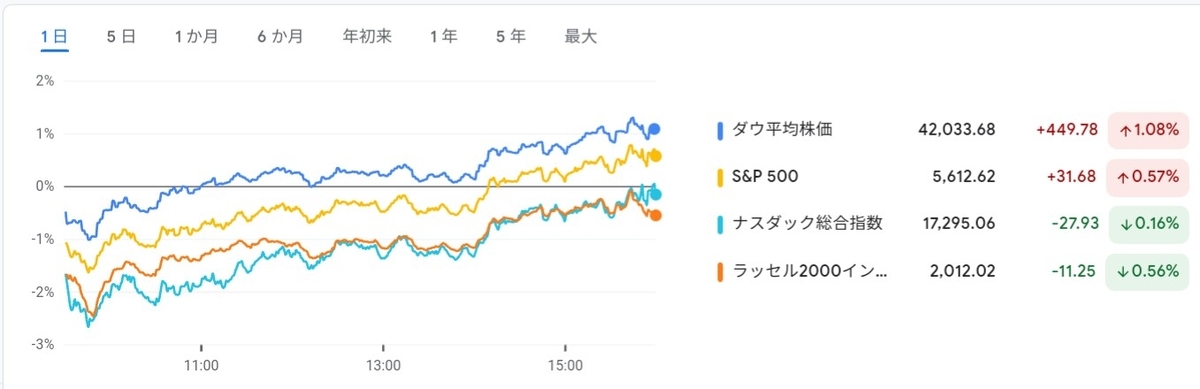Select the 1日 time range tab
The image size is (1200, 389).
[54, 36]
